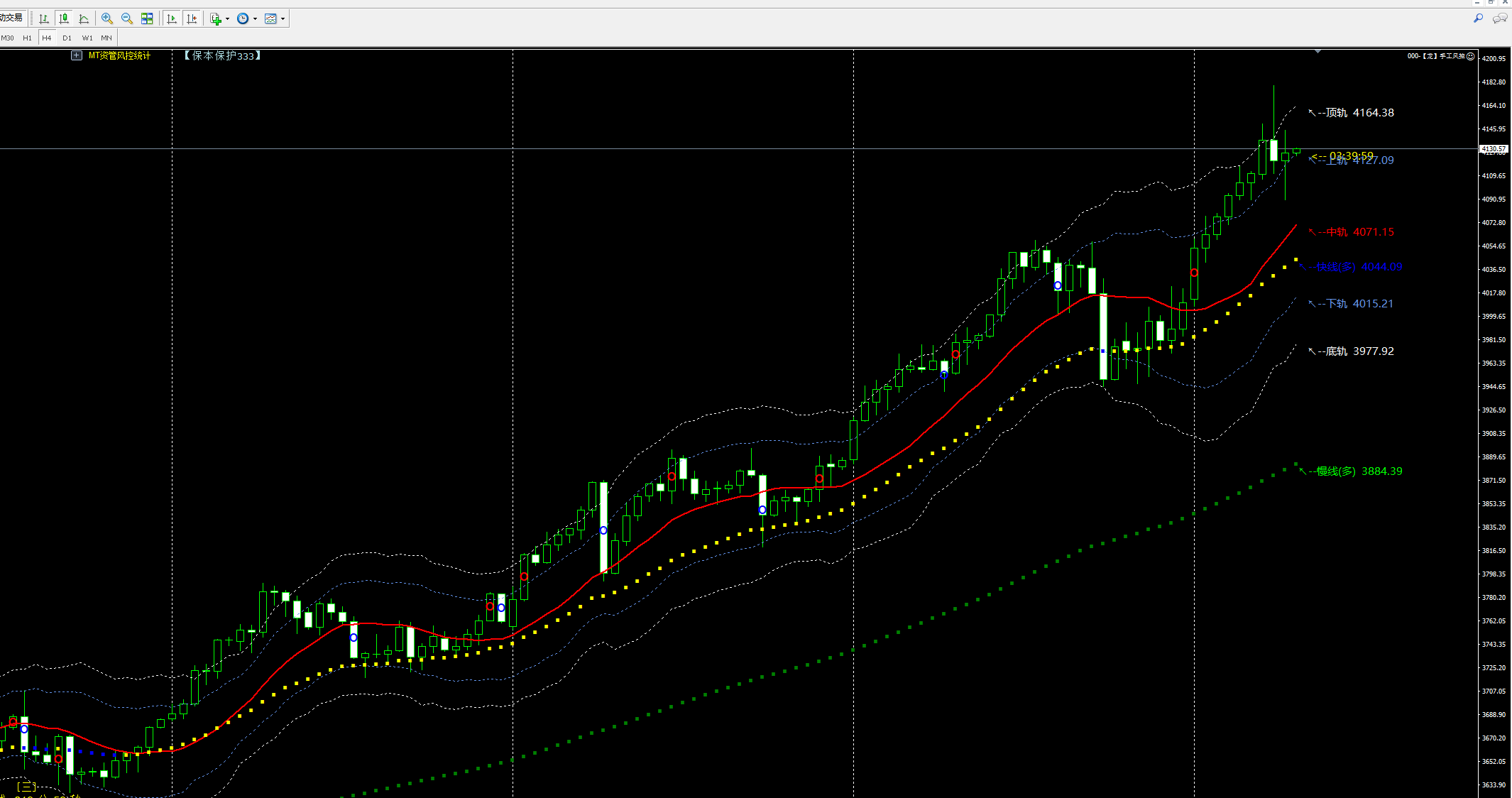Image resolution: width=1512 pixels, height=798 pixels.
Task: Click the search magnifier at top right
Action: pyautogui.click(x=1478, y=18)
